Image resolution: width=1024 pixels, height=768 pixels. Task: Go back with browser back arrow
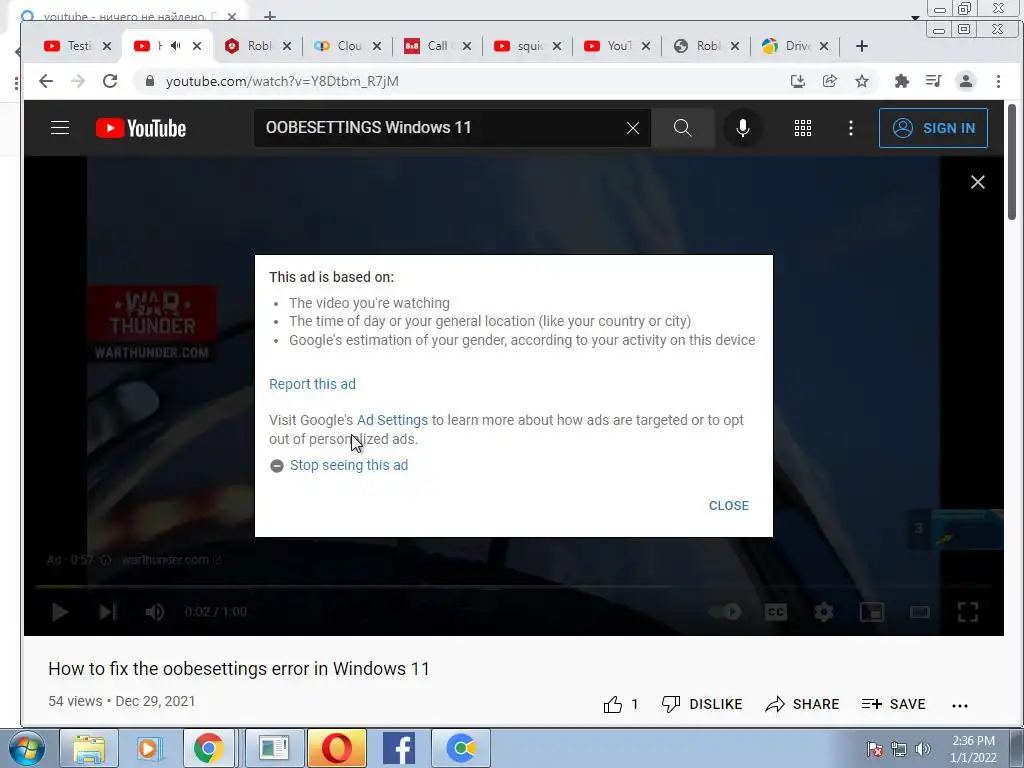coord(46,81)
